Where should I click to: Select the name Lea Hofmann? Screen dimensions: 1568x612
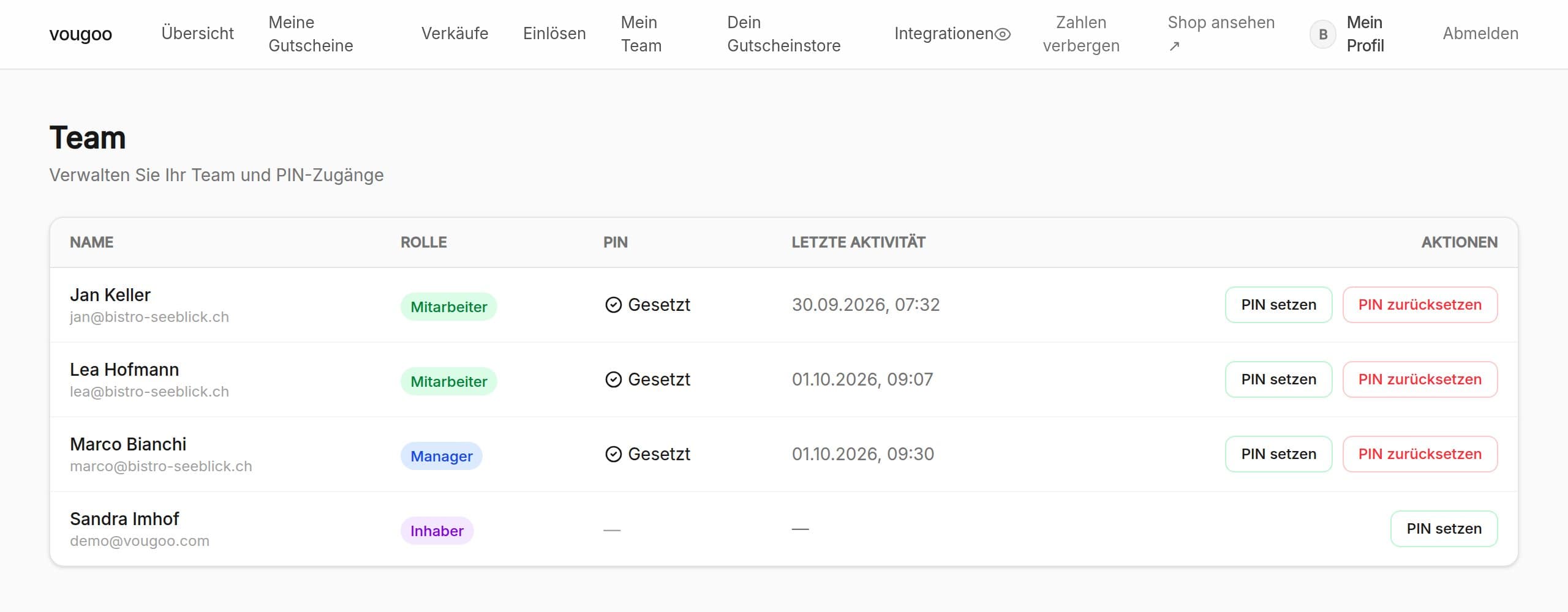pos(124,370)
